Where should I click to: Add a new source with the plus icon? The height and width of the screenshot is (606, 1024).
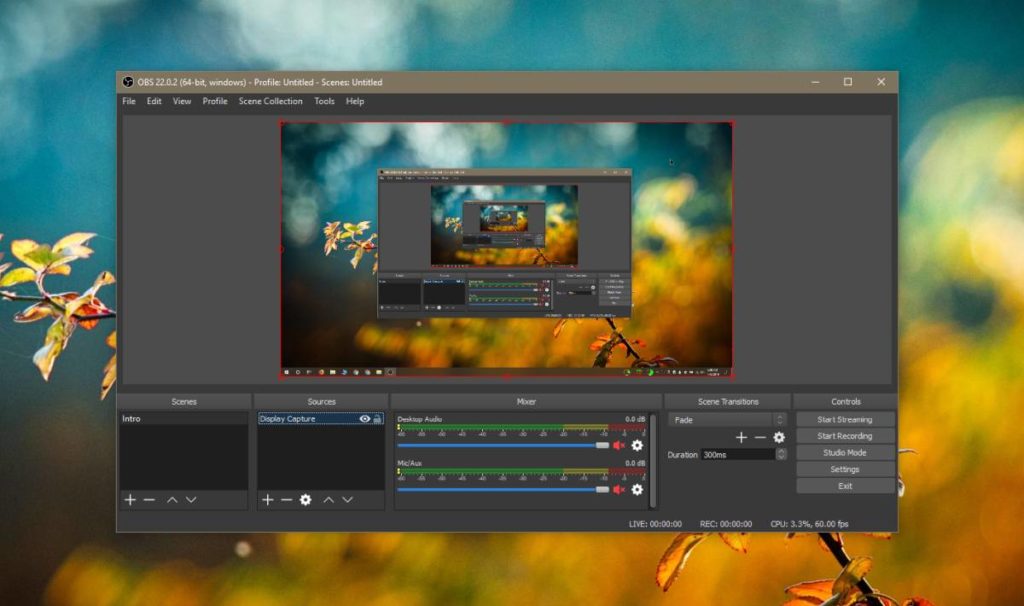click(x=268, y=499)
